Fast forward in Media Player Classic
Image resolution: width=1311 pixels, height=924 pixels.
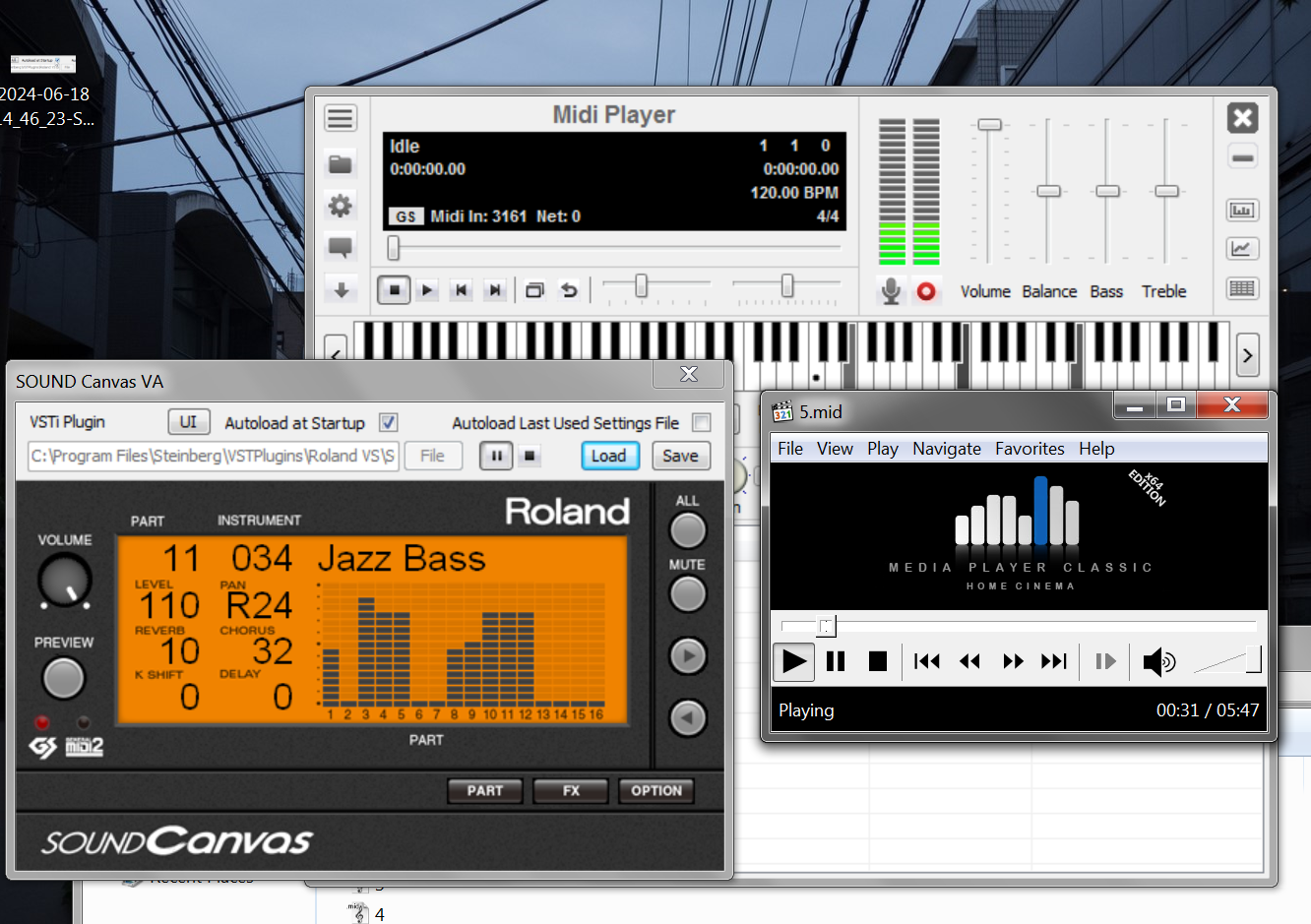click(1013, 661)
